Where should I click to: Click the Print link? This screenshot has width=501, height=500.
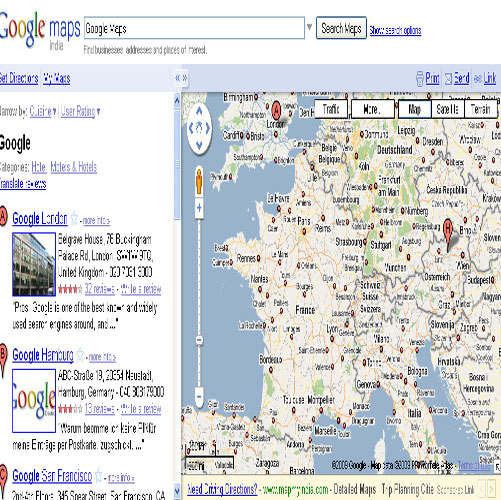coord(432,79)
